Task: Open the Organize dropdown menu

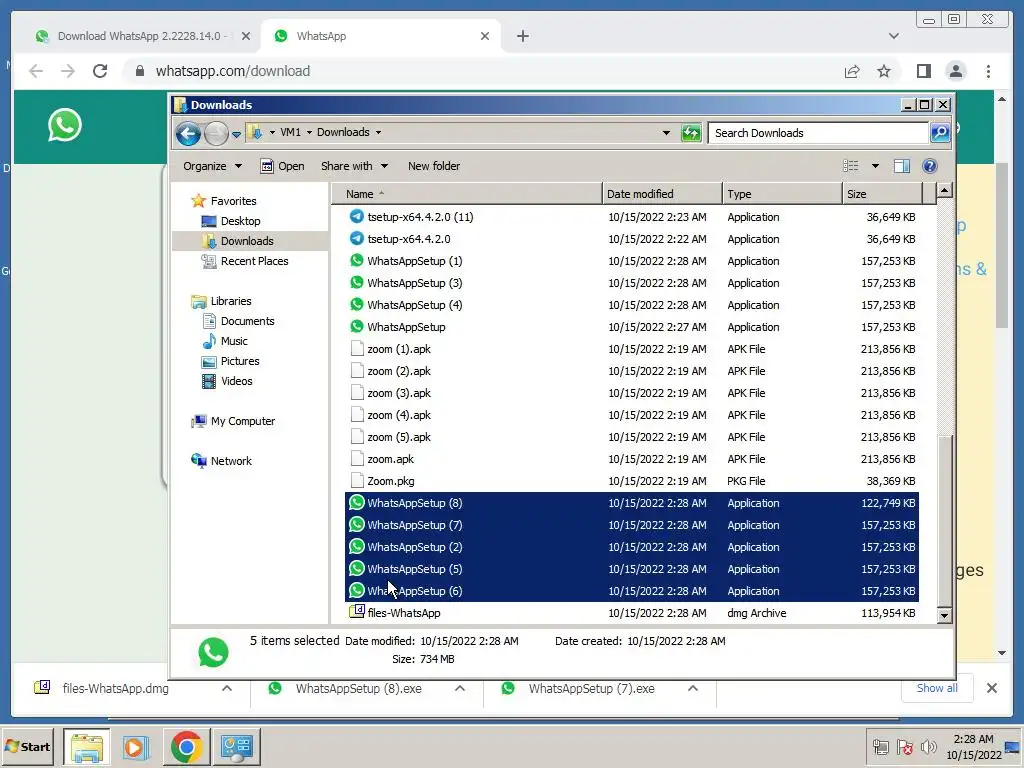Action: click(212, 166)
